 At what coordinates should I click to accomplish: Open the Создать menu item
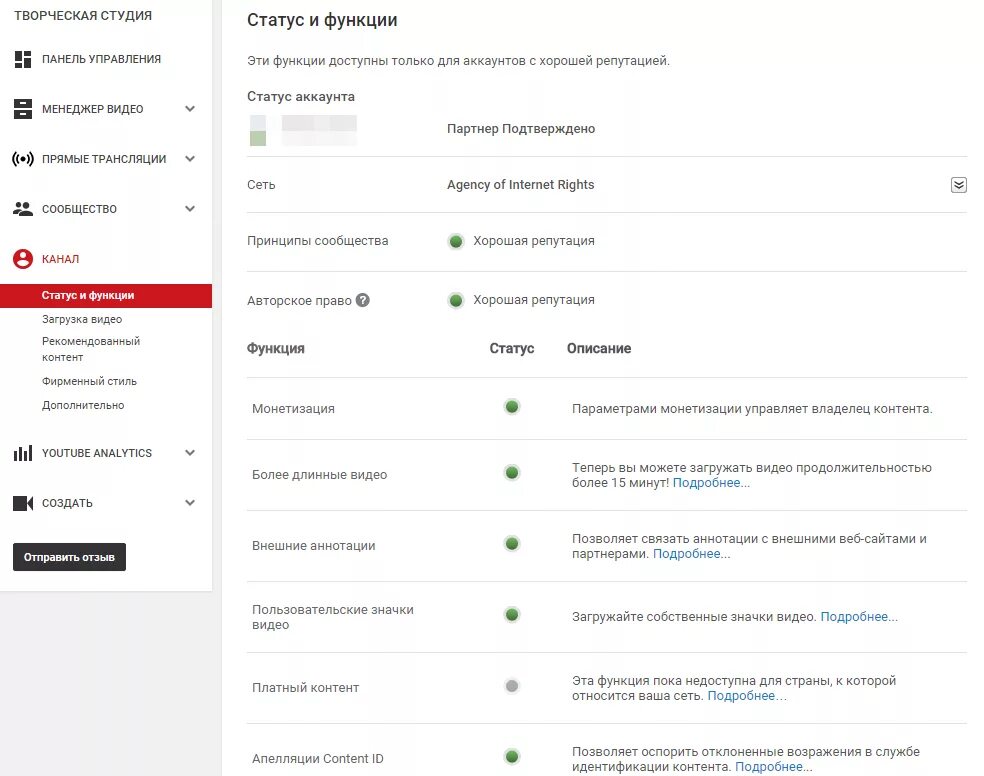coord(67,503)
